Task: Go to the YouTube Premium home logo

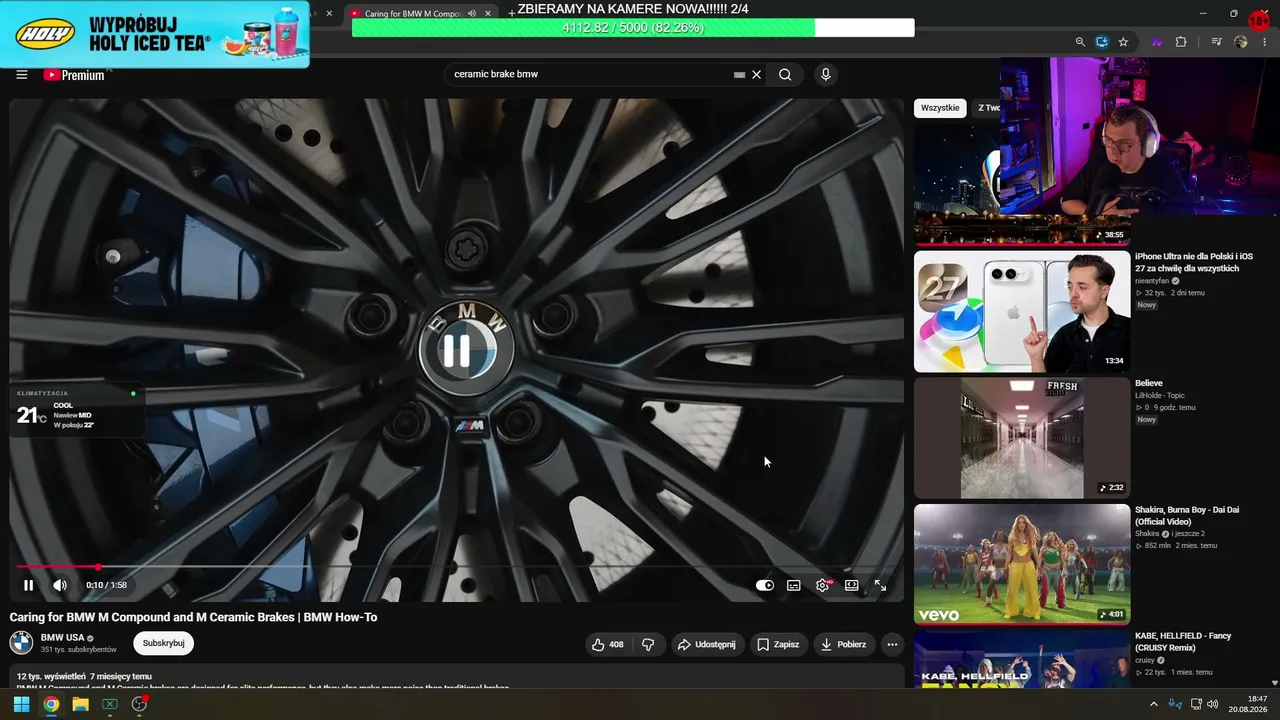Action: pos(75,74)
